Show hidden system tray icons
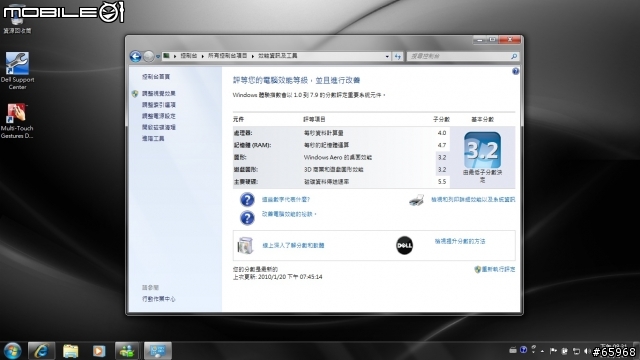The width and height of the screenshot is (640, 360). pos(542,351)
